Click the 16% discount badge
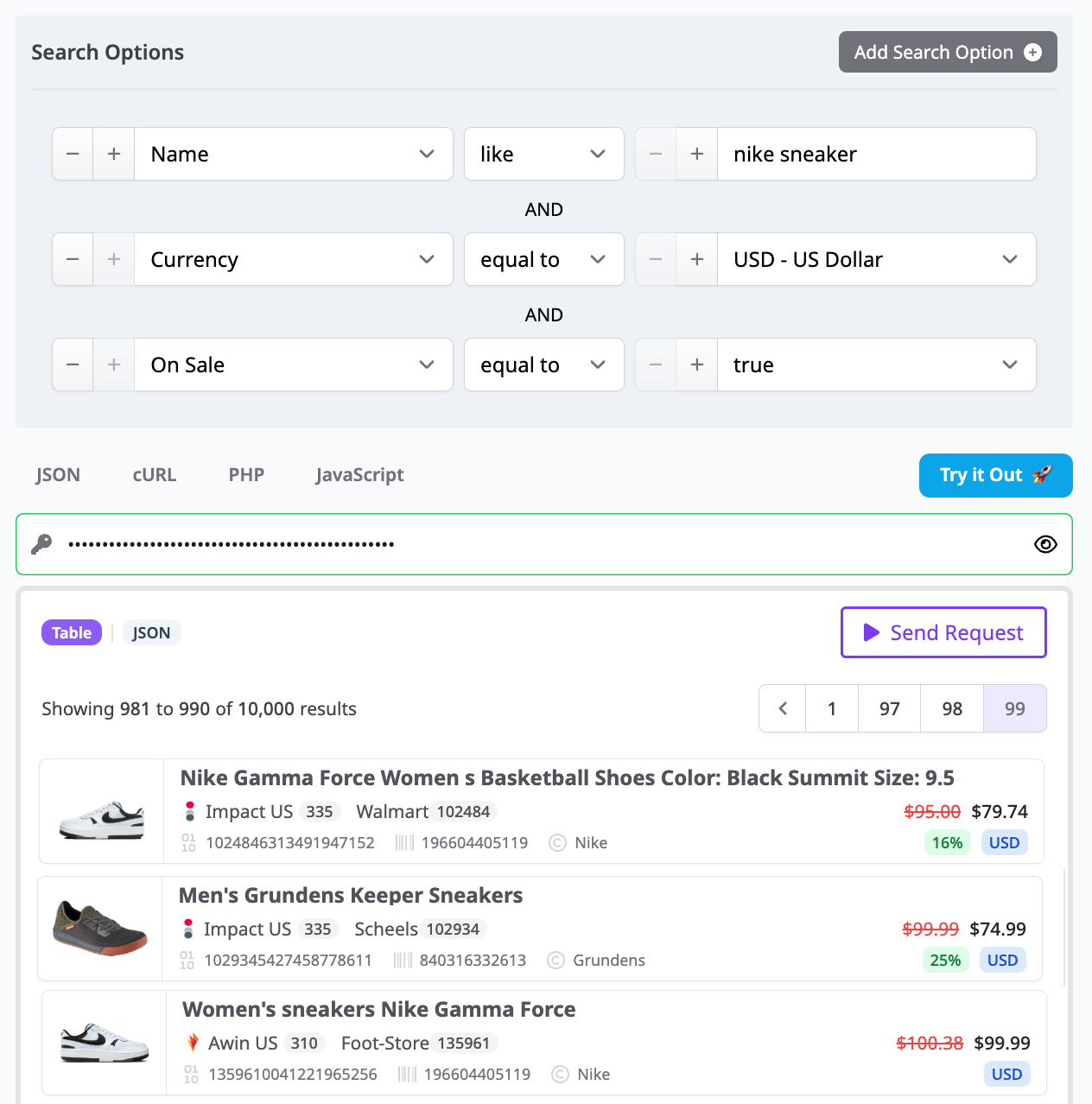The width and height of the screenshot is (1092, 1104). 947,842
